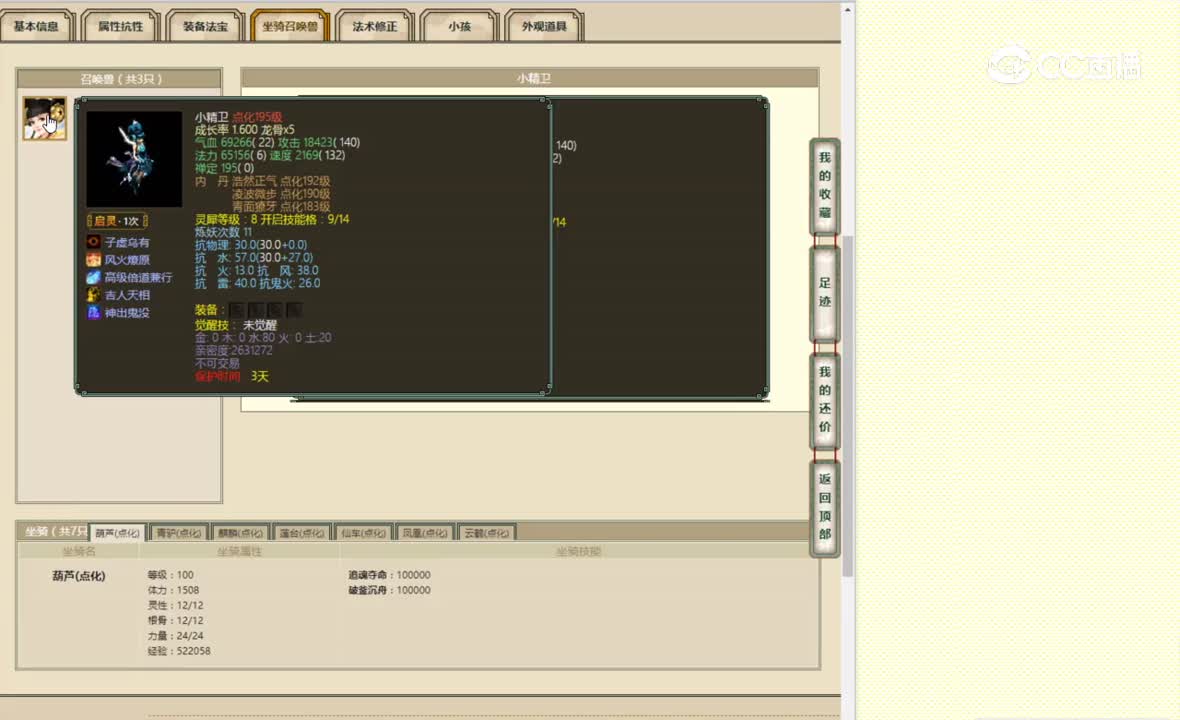Click the 小精卫 pet portrait image
1180x720 pixels.
pos(134,159)
